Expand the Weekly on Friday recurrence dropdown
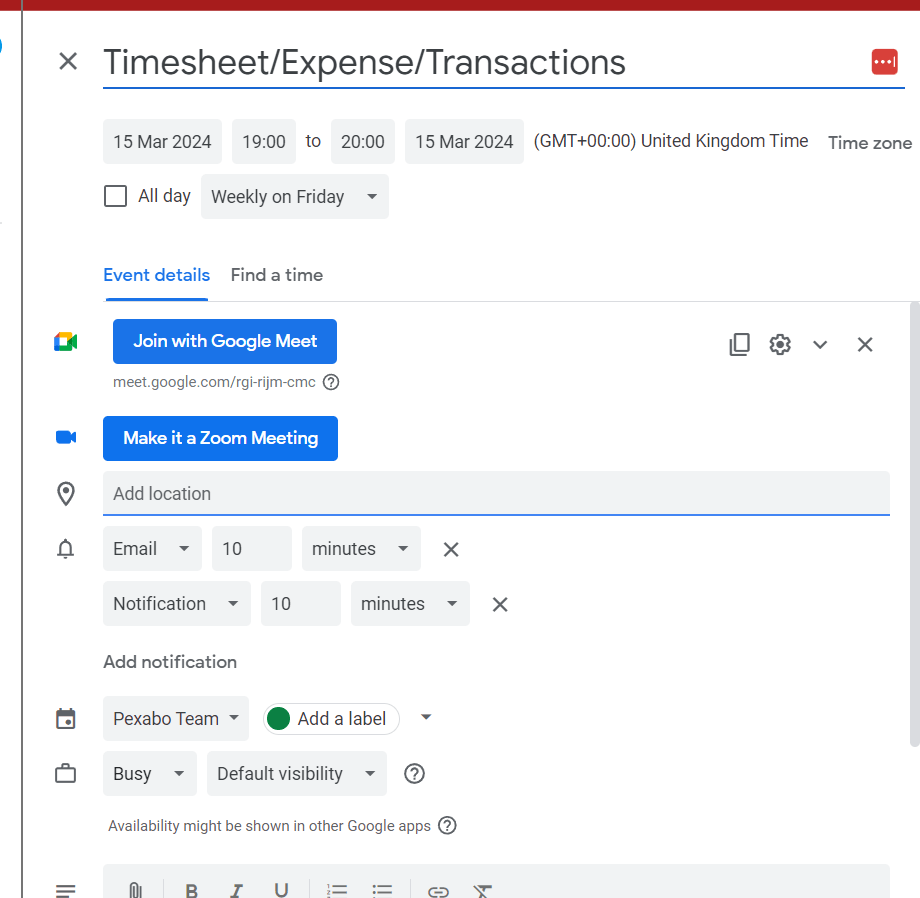Viewport: 920px width, 898px height. [295, 196]
